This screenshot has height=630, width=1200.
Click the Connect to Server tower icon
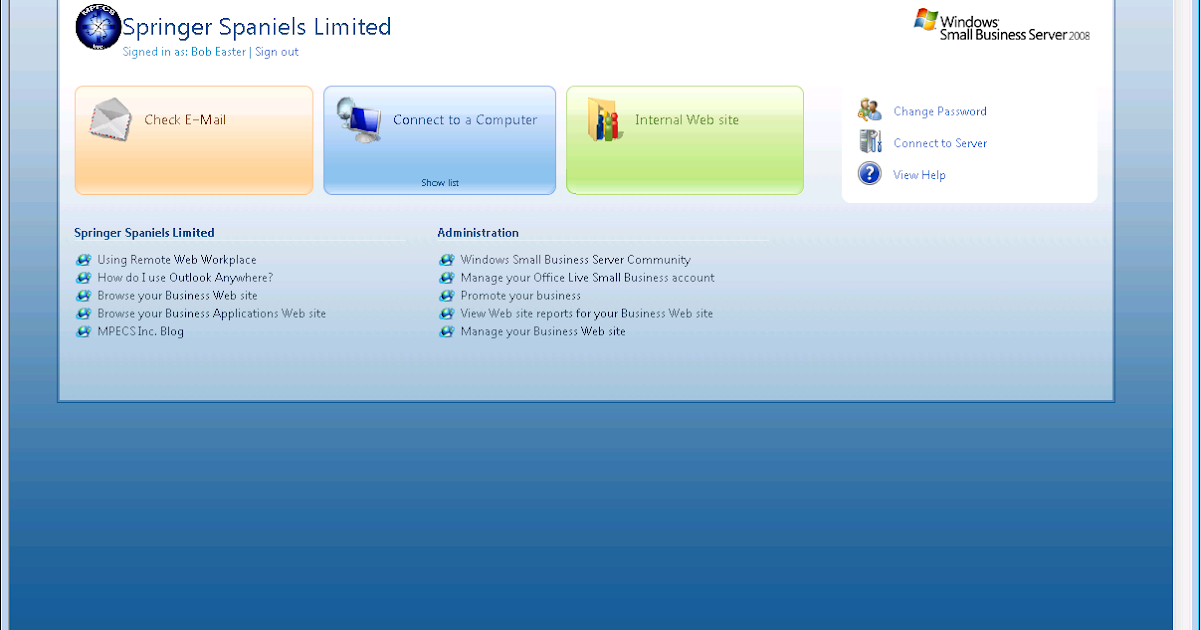870,142
